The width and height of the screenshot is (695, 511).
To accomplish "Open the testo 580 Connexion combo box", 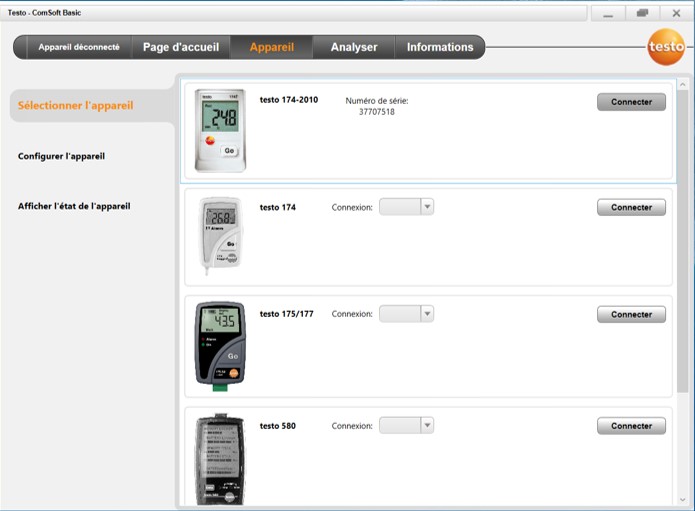I will click(407, 425).
